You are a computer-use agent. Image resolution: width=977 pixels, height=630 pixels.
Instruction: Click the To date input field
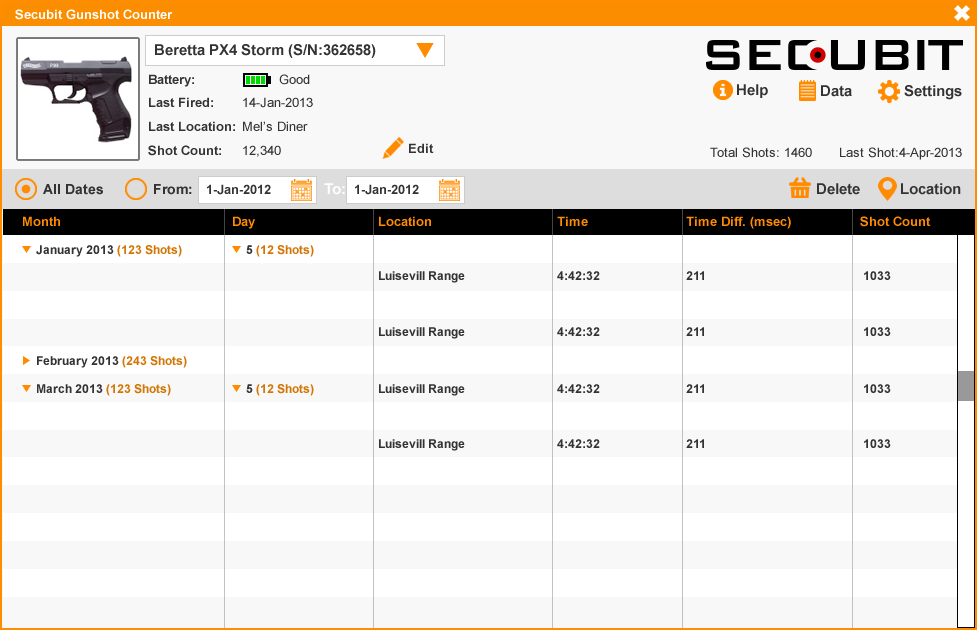(x=405, y=190)
